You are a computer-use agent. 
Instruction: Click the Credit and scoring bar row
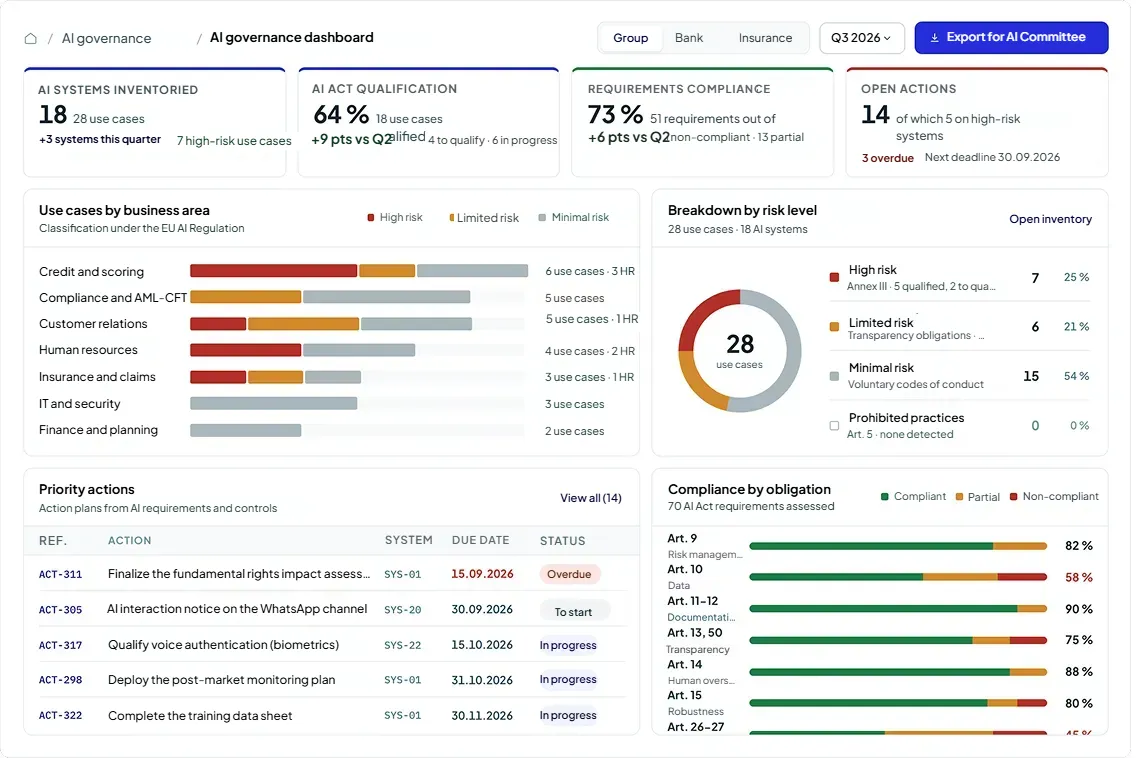(359, 271)
